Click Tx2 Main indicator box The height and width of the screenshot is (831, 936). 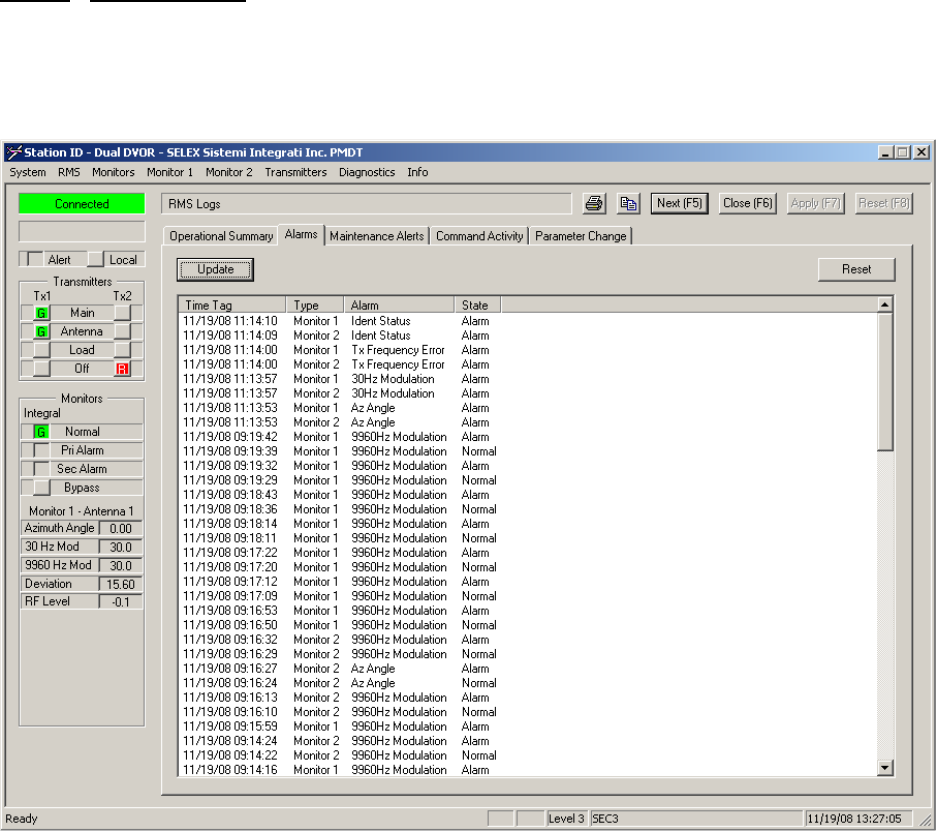[122, 313]
